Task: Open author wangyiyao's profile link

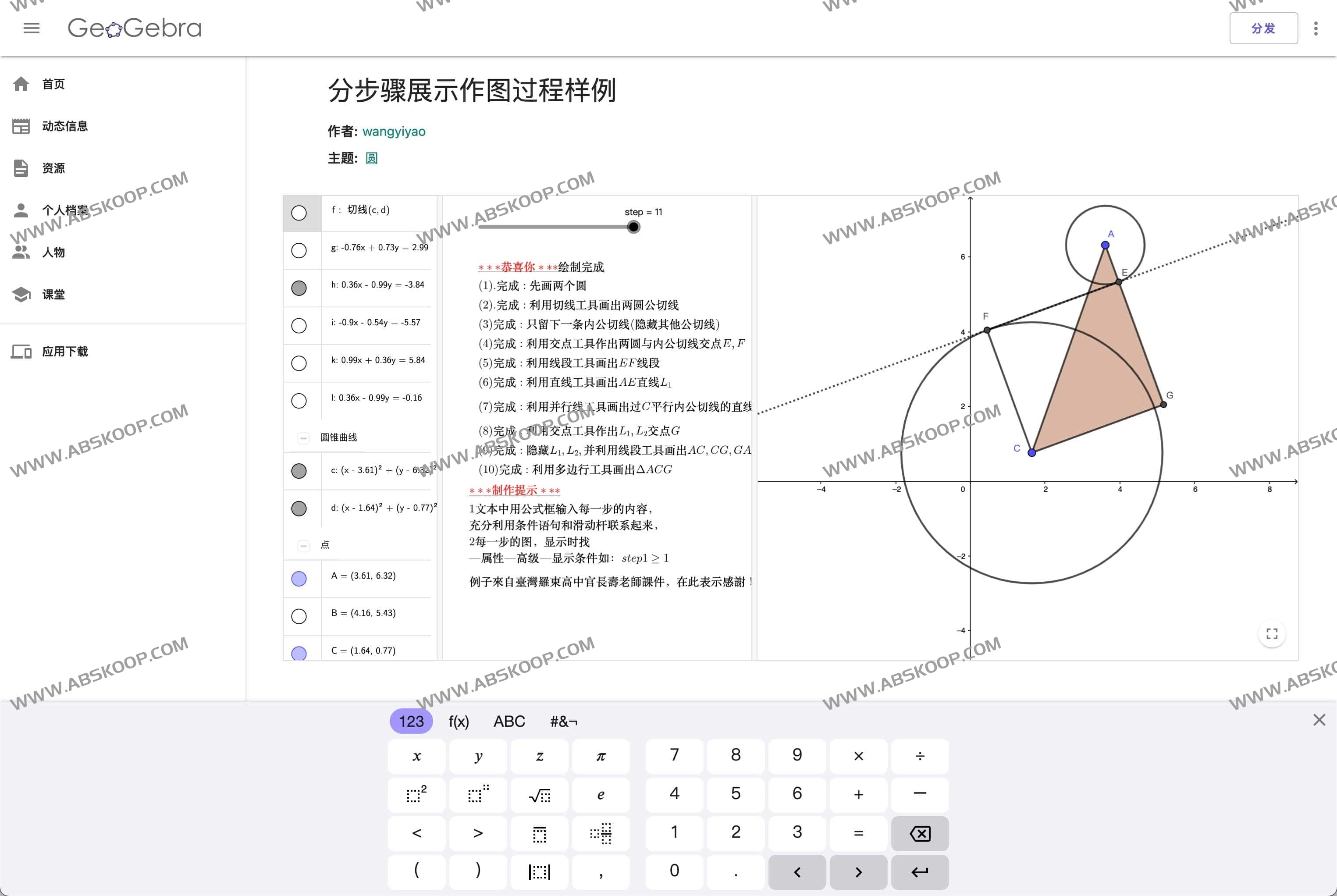Action: 394,132
